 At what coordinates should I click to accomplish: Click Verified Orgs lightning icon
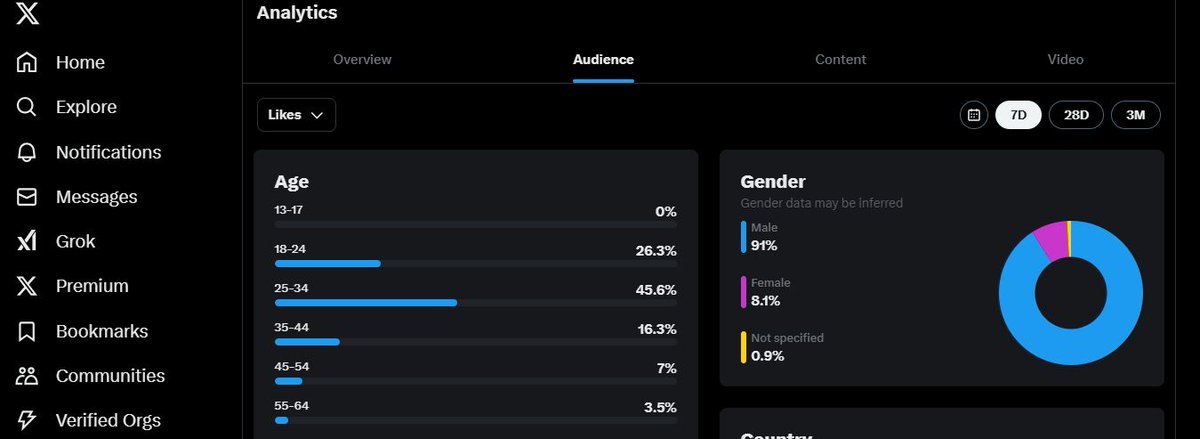27,420
